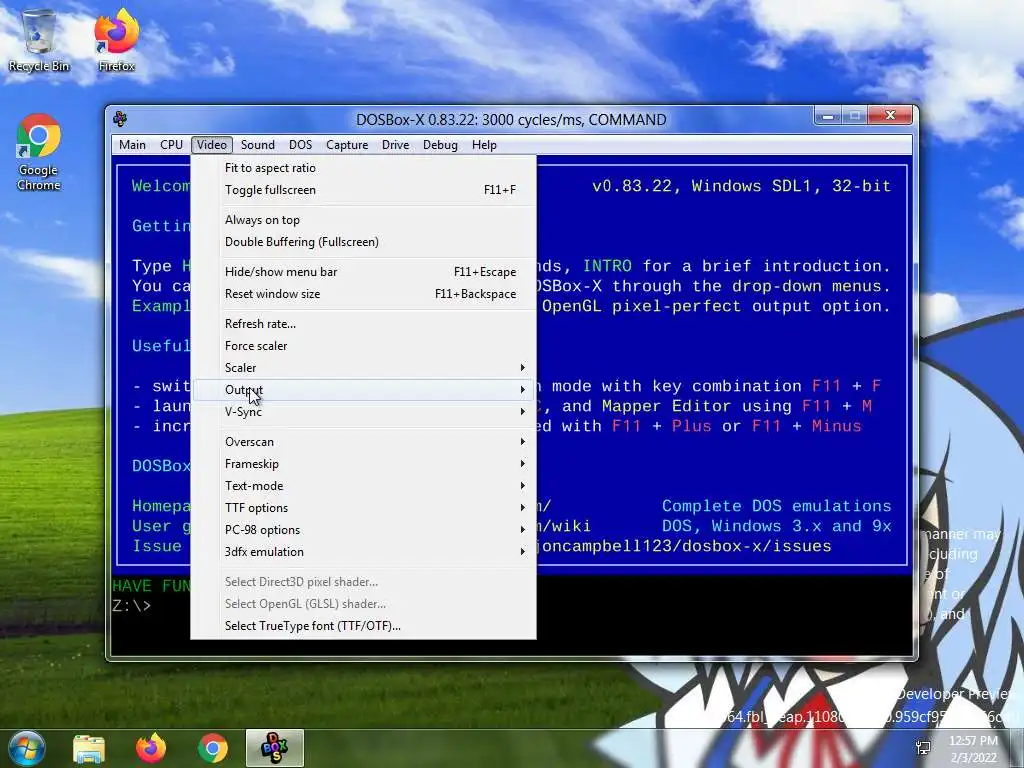The image size is (1024, 768).
Task: Select Reset window size
Action: click(x=363, y=295)
